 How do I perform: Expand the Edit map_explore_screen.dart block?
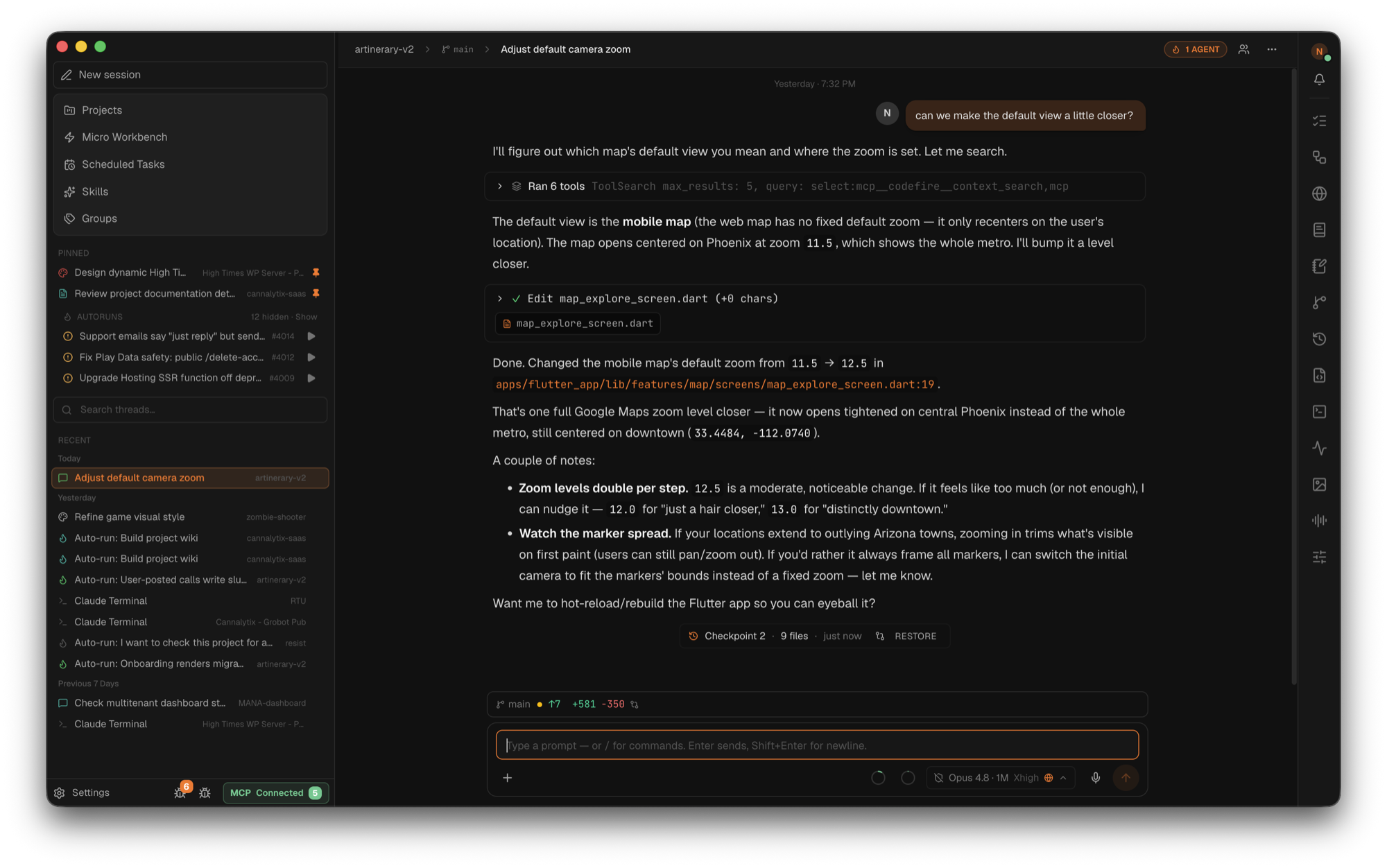tap(499, 299)
